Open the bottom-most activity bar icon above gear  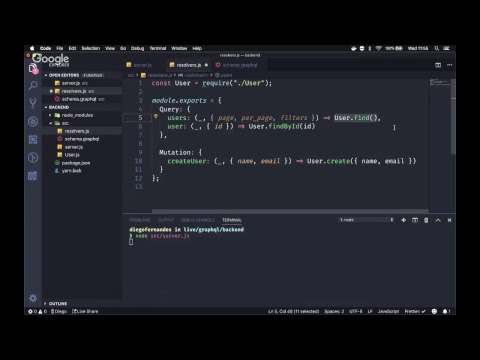33,175
